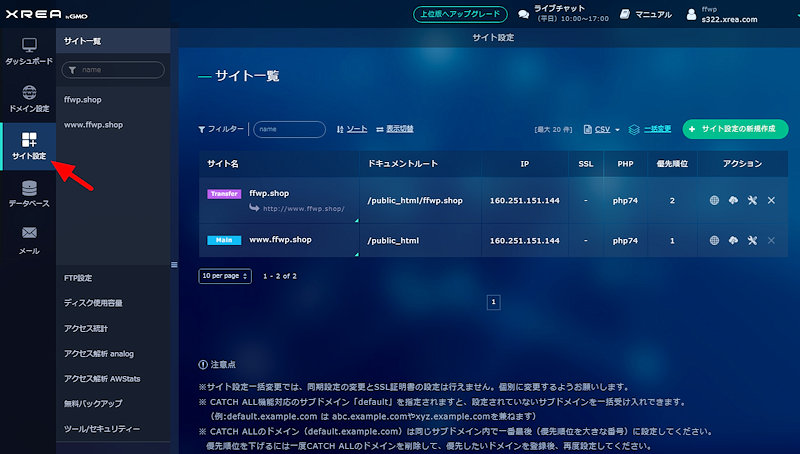Click cloud upload icon for www.ffwp.shop row
This screenshot has height=454, width=800.
(x=733, y=241)
